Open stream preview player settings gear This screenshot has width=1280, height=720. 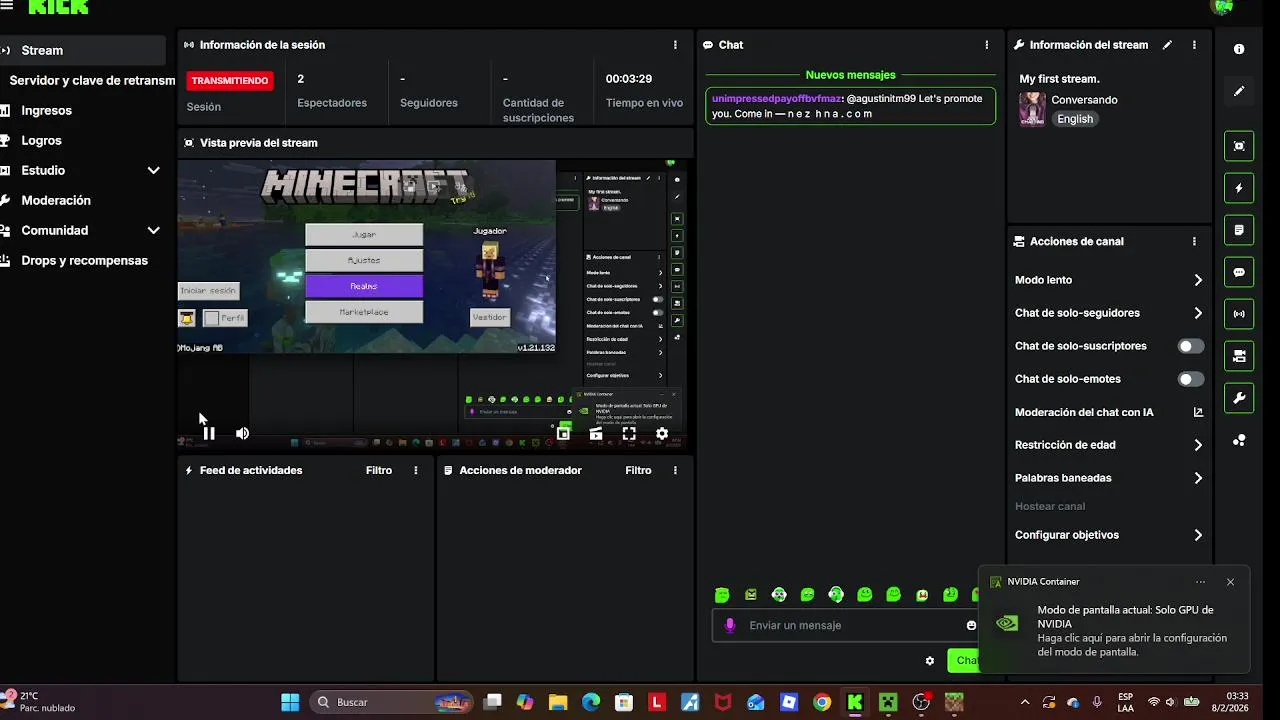[x=662, y=433]
